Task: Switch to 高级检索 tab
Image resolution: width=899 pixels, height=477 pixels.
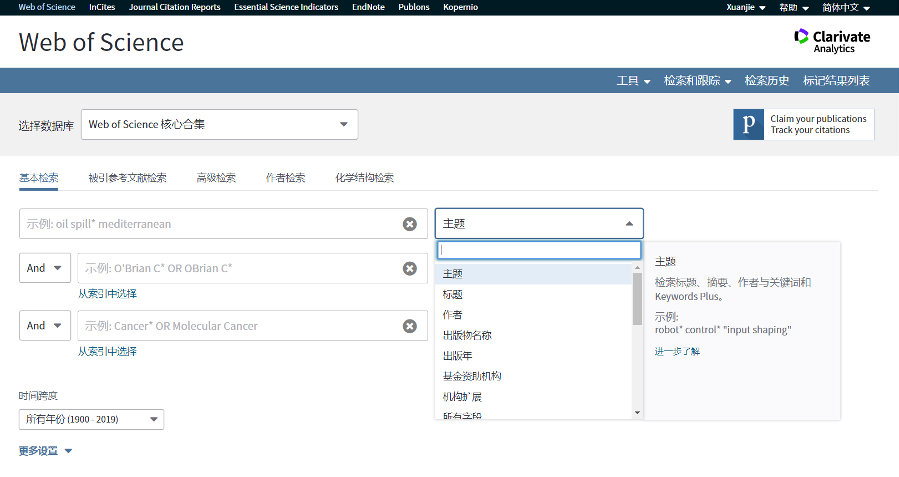Action: 215,178
